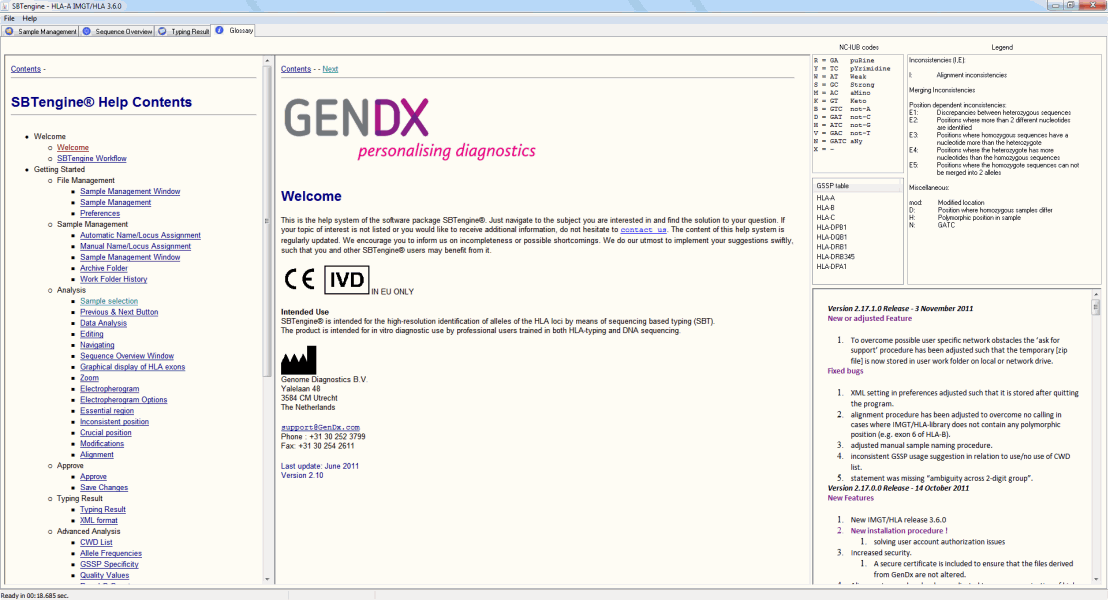The width and height of the screenshot is (1108, 600).
Task: Click the support@GenDx.com email link
Action: point(320,427)
